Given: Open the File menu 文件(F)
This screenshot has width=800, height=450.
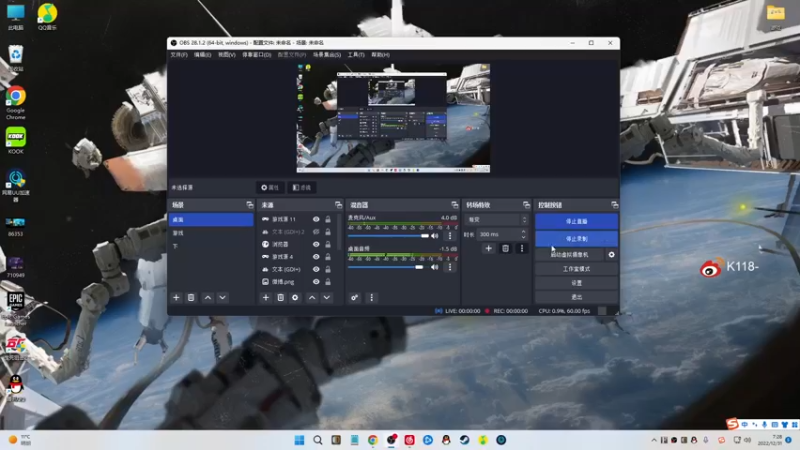Looking at the screenshot, I should 179,55.
